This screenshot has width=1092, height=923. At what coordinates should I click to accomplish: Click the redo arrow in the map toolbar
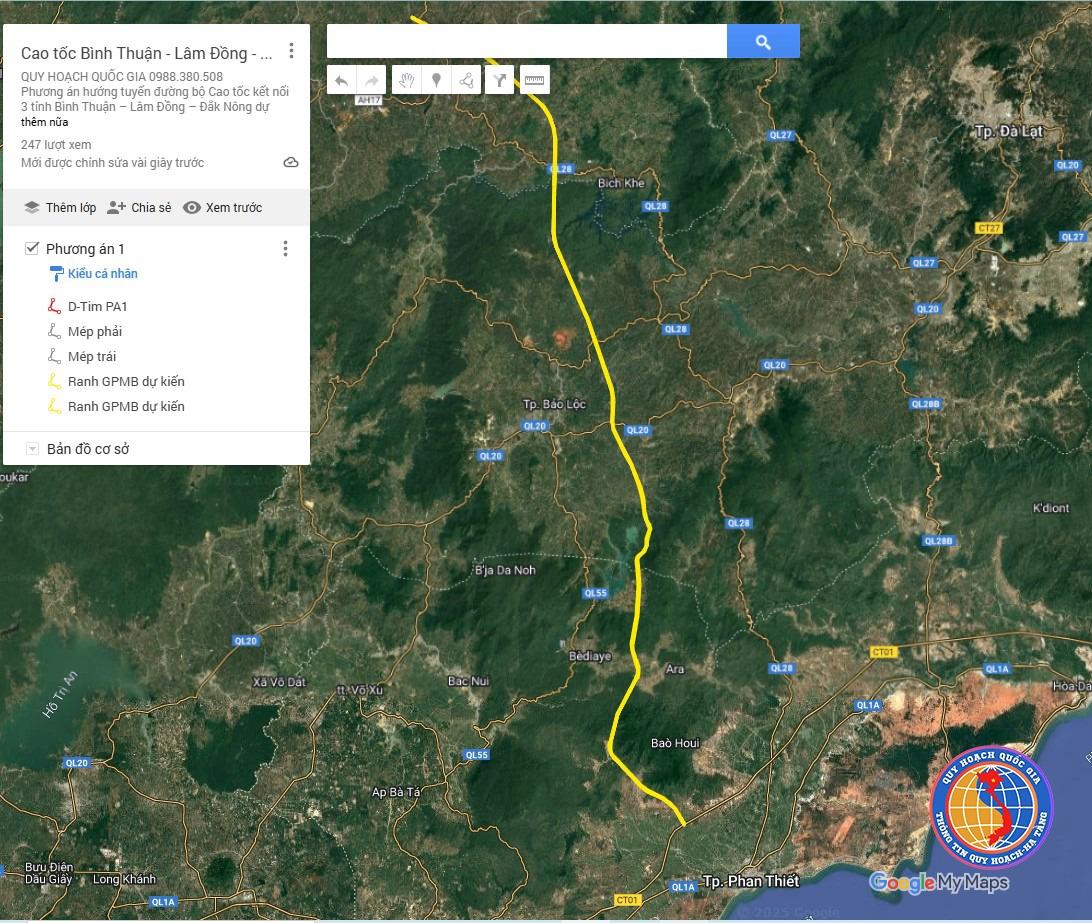pos(372,81)
